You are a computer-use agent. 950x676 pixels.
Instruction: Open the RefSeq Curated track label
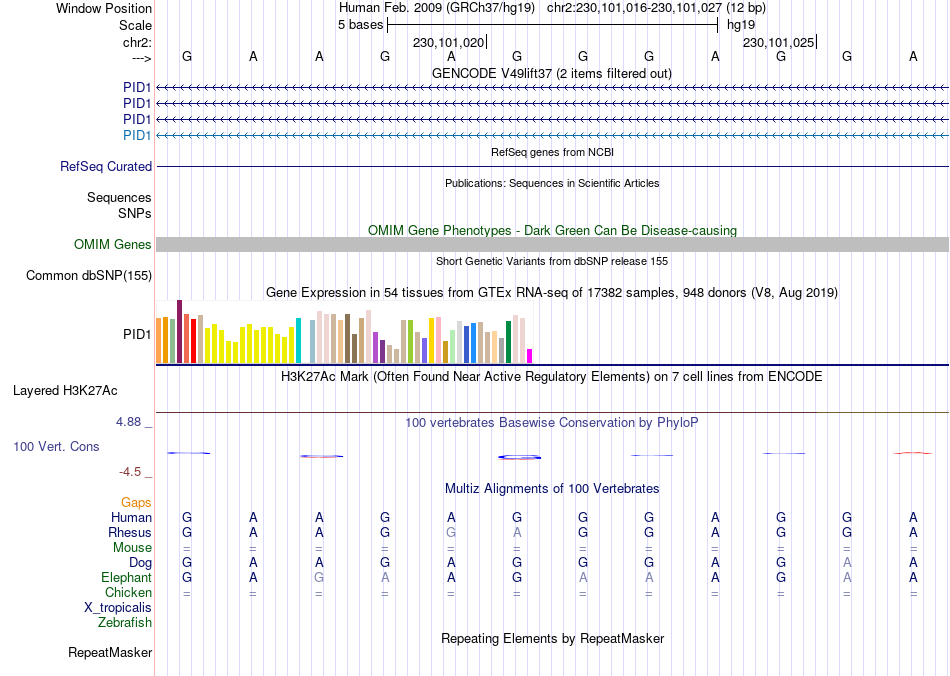(106, 166)
